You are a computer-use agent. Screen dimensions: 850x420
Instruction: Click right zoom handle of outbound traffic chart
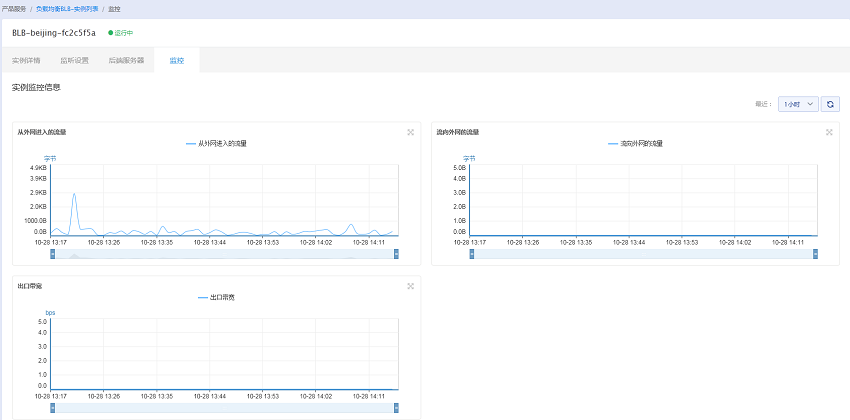815,254
